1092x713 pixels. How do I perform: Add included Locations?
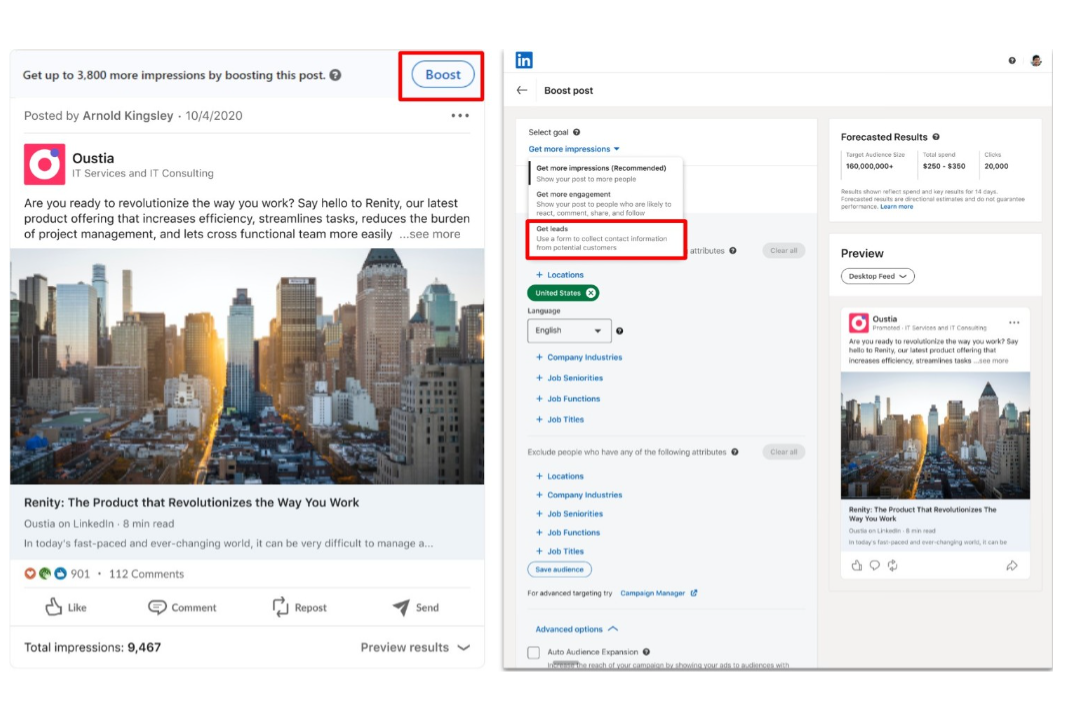[560, 275]
